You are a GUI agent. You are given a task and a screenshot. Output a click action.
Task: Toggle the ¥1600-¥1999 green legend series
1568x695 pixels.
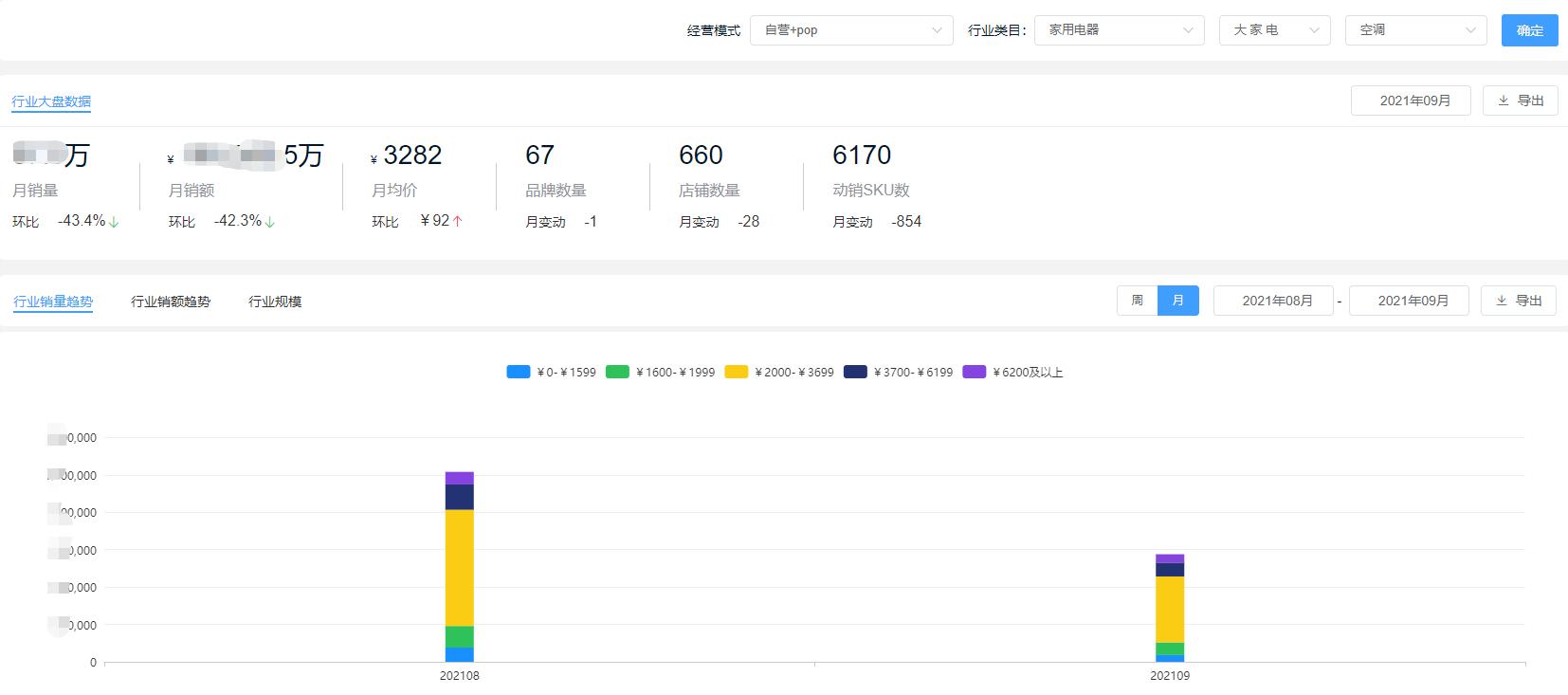click(617, 373)
